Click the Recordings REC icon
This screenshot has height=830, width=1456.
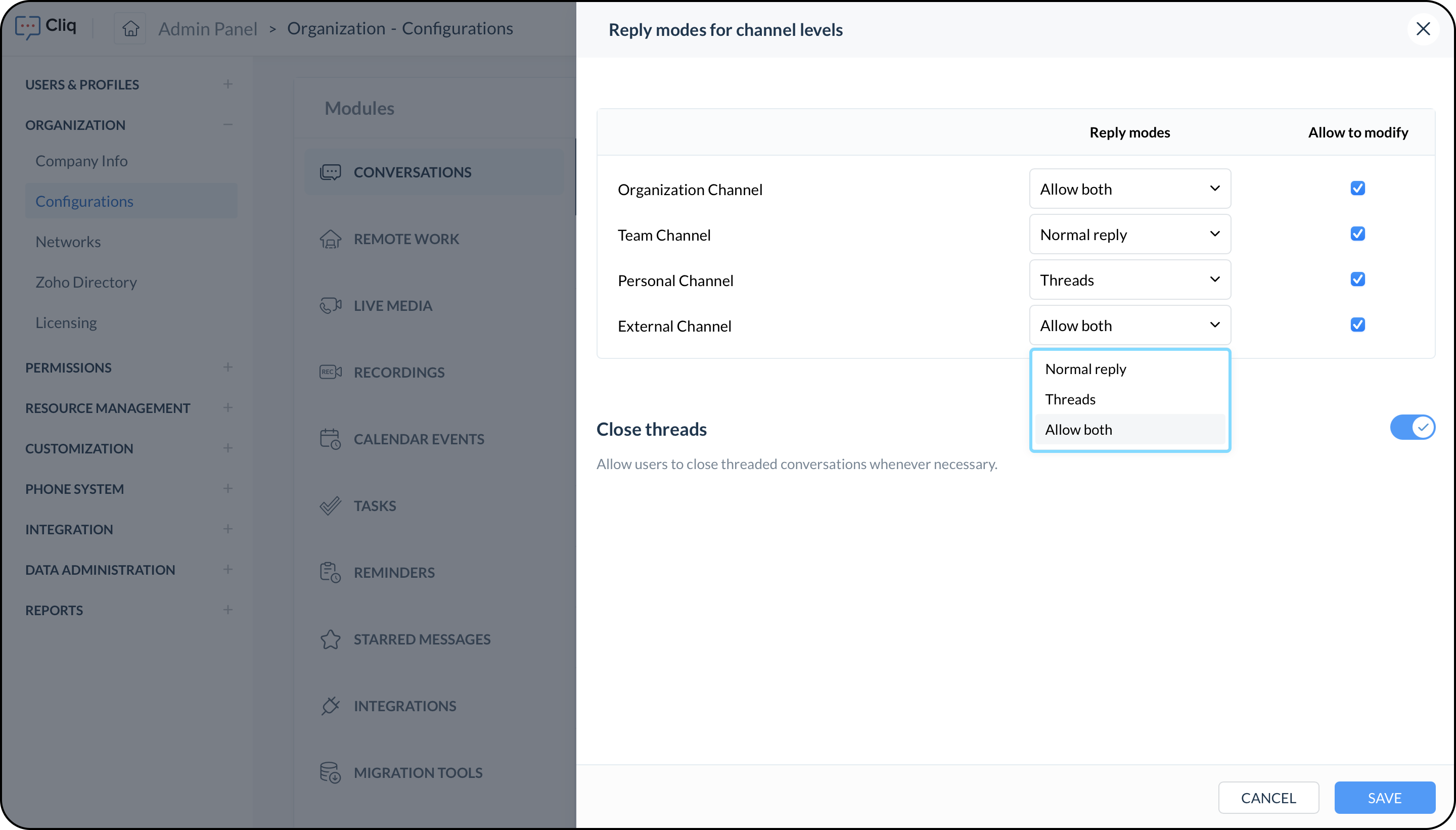(x=331, y=372)
